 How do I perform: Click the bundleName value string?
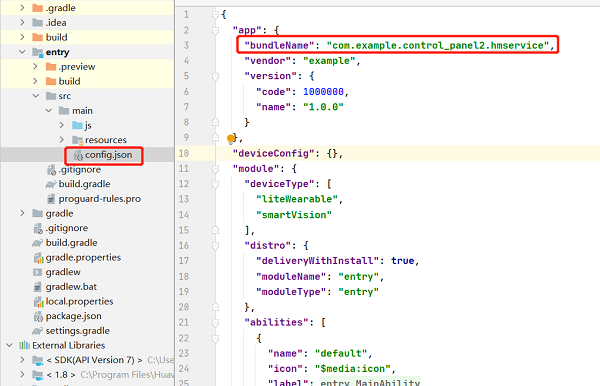tap(438, 46)
